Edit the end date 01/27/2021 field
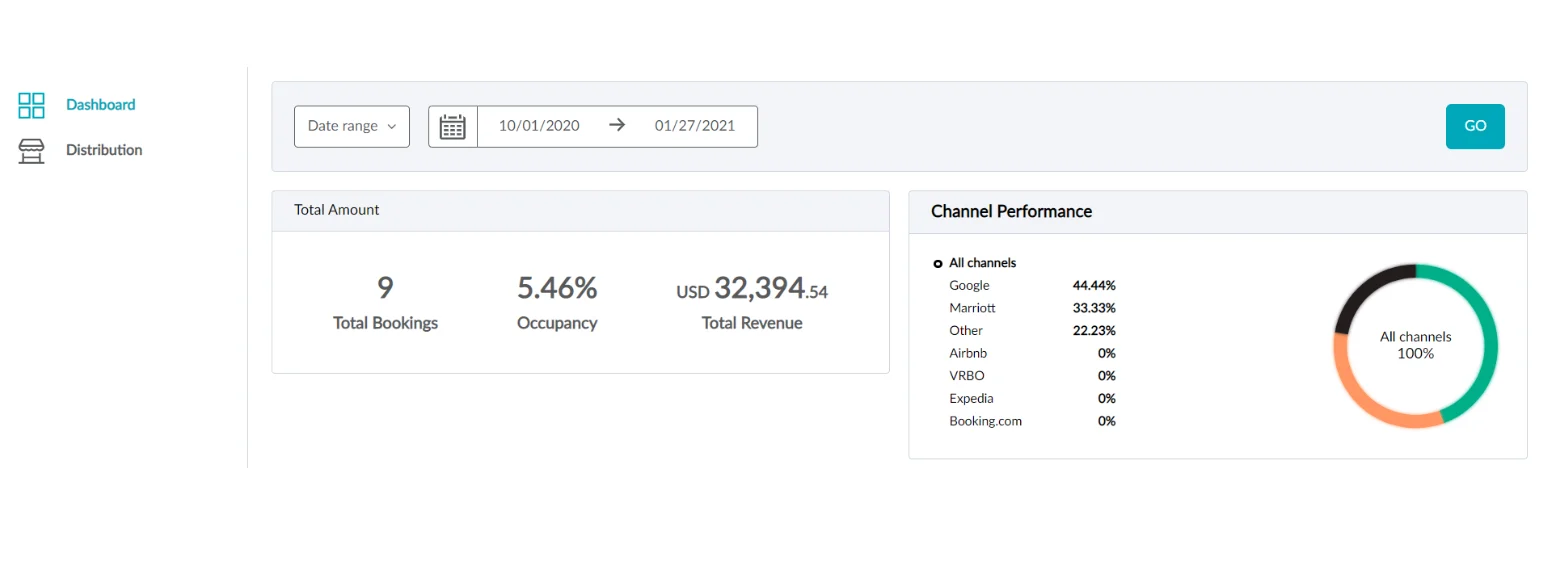Viewport: 1550px width, 585px height. click(694, 126)
